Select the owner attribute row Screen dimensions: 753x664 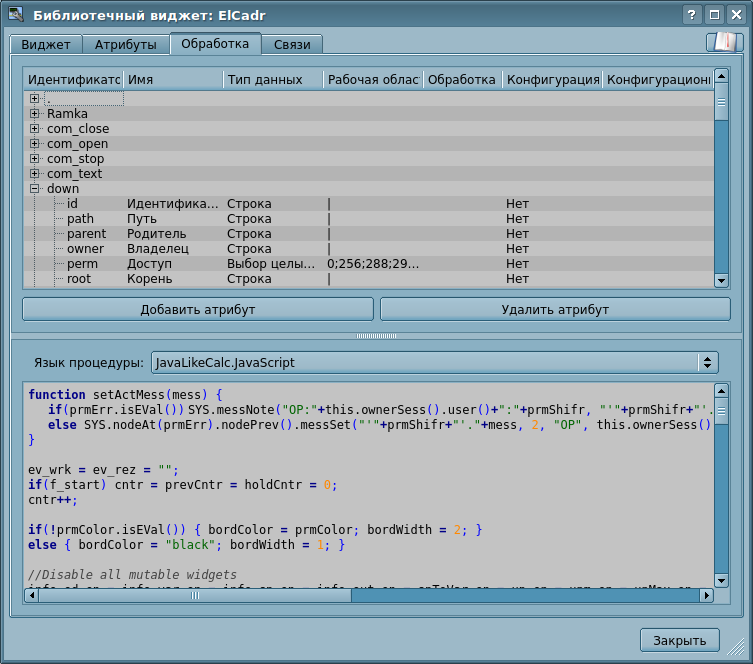85,249
